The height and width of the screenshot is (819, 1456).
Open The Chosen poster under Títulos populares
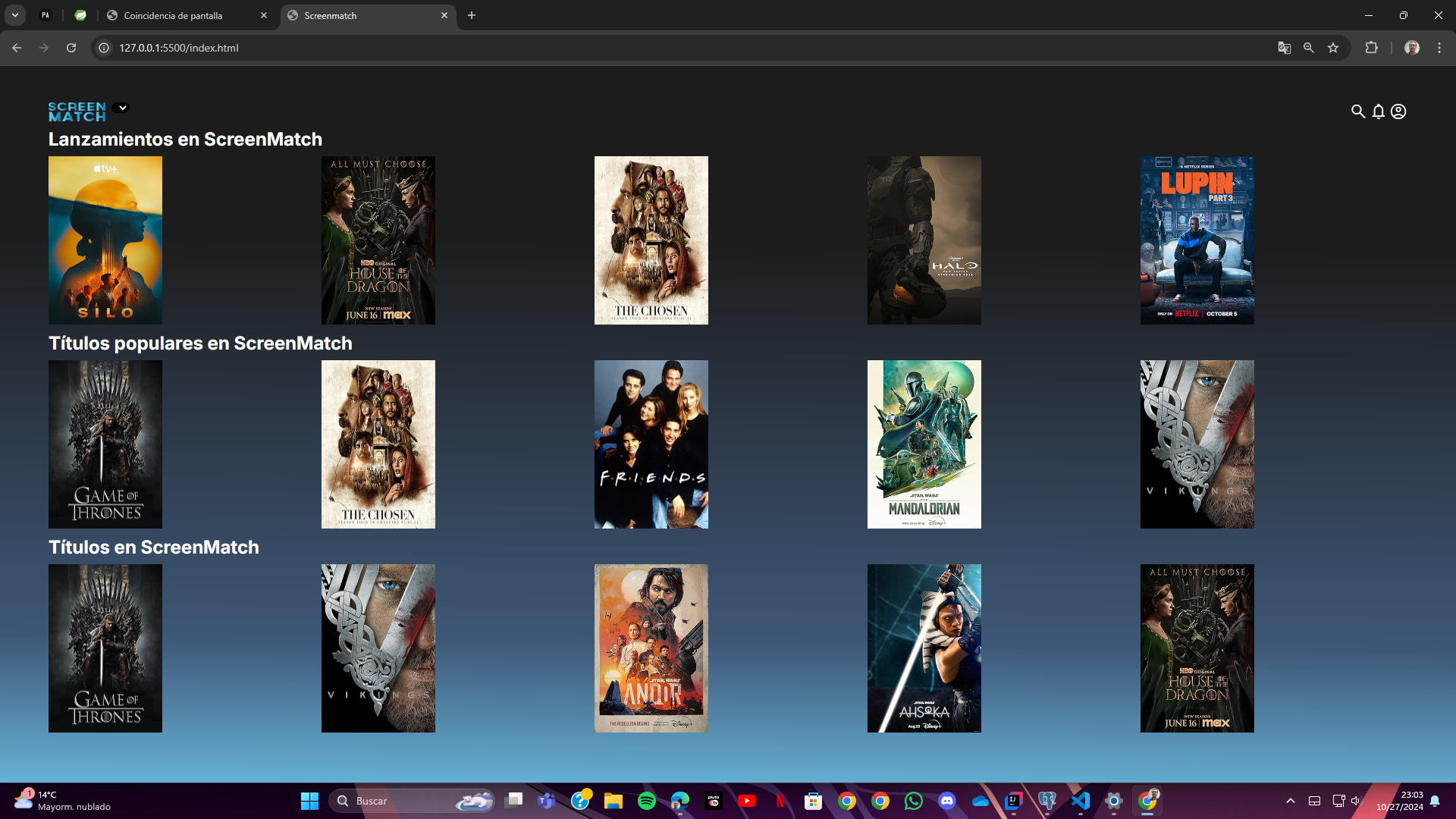point(378,444)
